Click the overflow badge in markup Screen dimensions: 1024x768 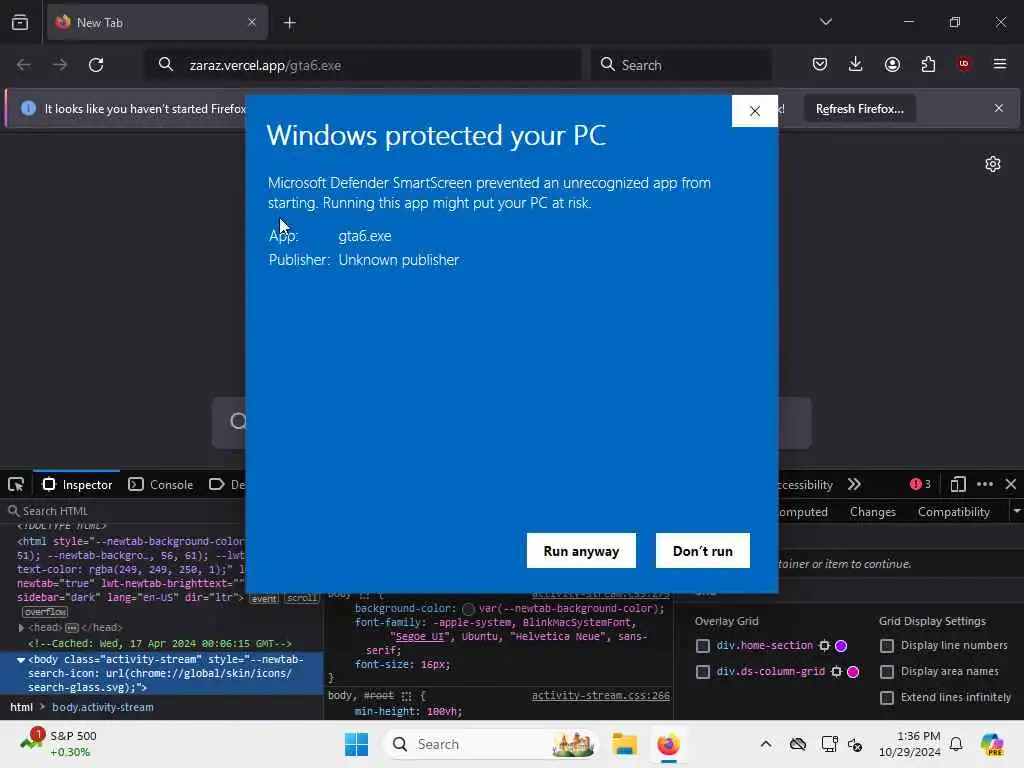(x=45, y=612)
